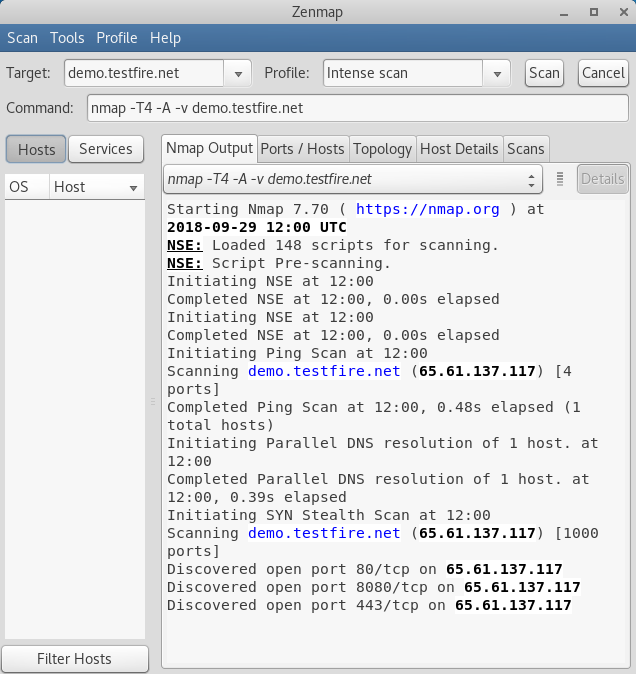Open the Help menu
The width and height of the screenshot is (636, 674).
point(165,38)
